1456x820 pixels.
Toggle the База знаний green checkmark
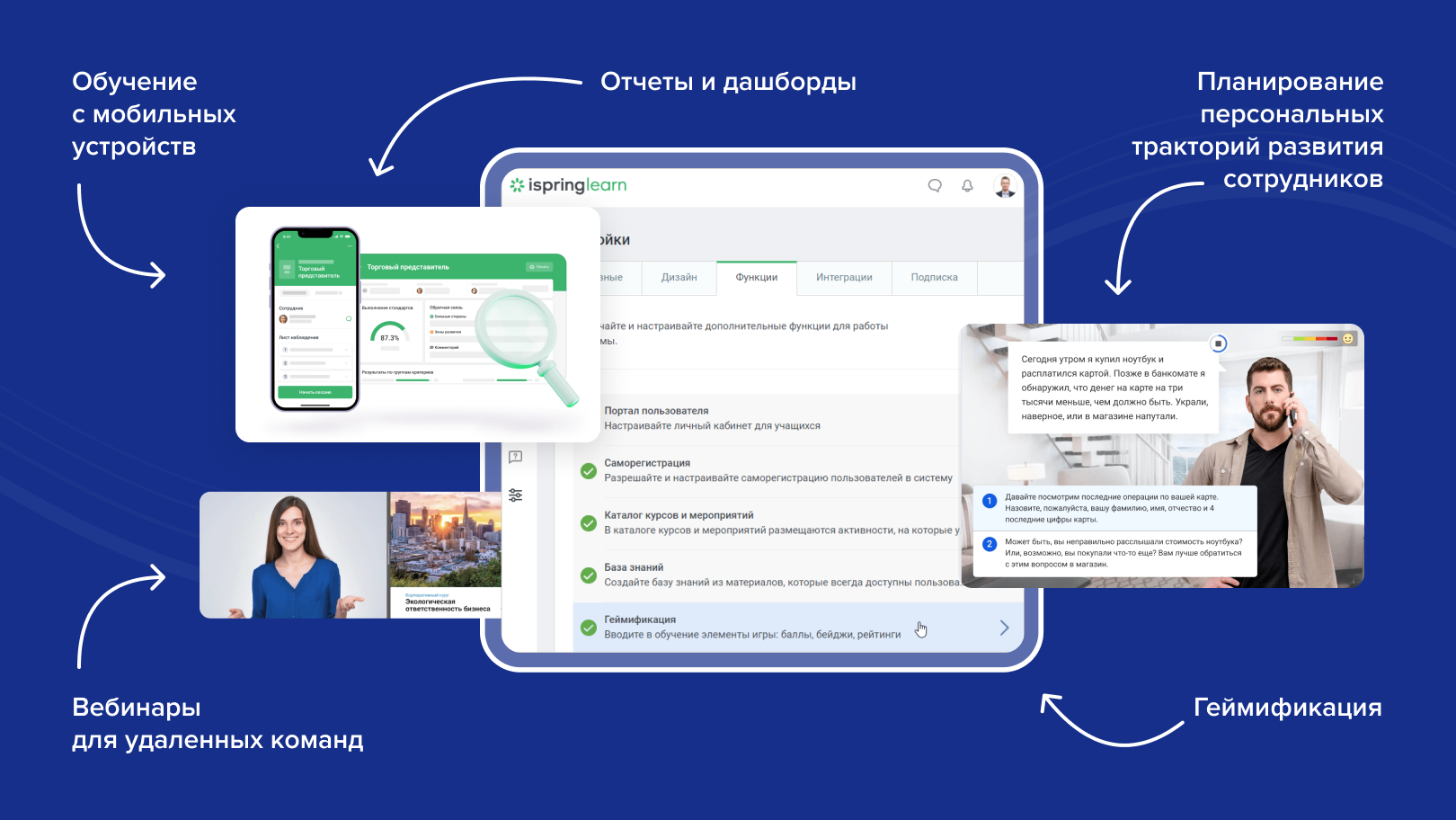tap(589, 575)
